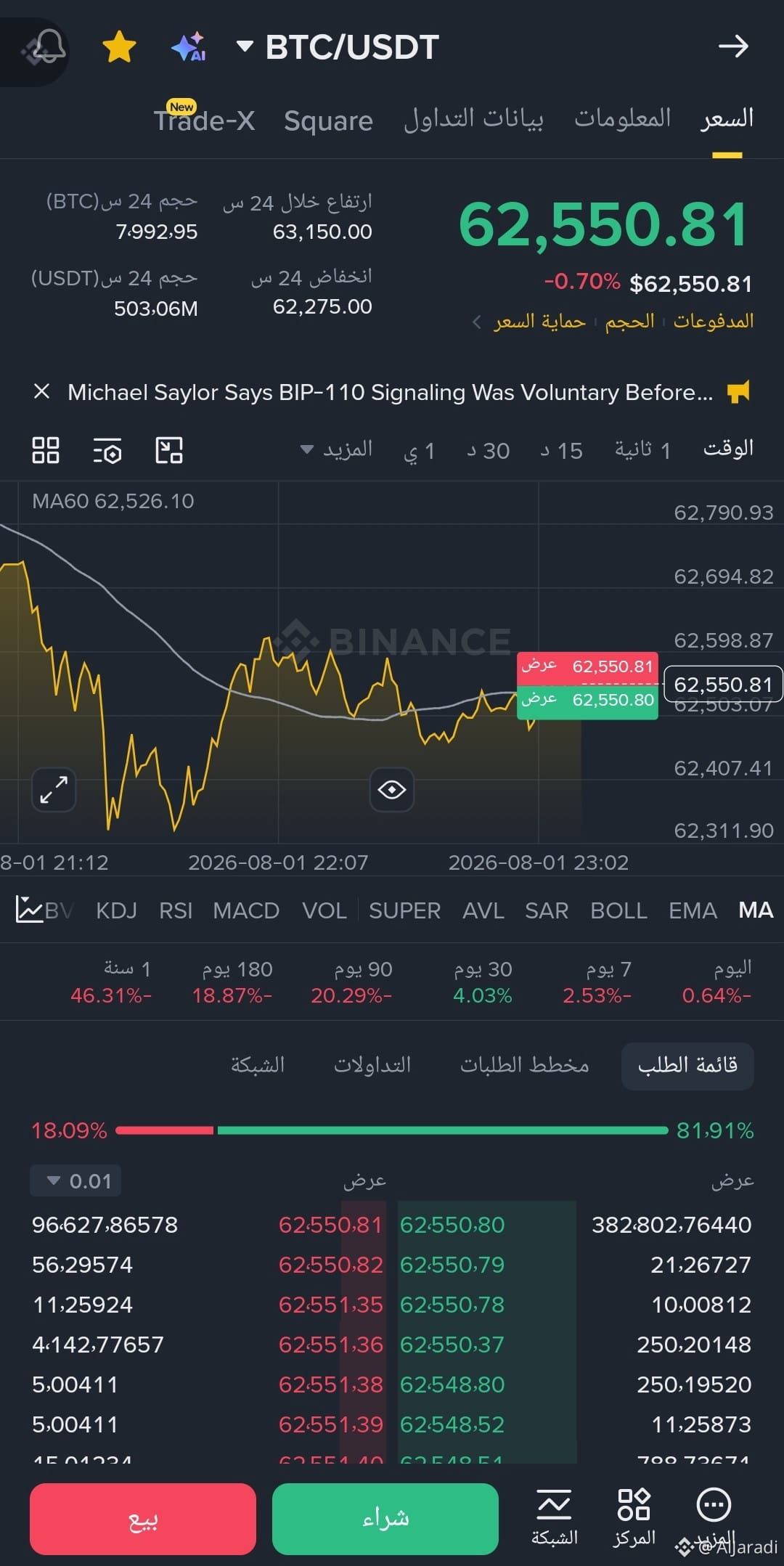This screenshot has height=1566, width=784.
Task: Toggle the MACD indicator
Action: (x=246, y=910)
